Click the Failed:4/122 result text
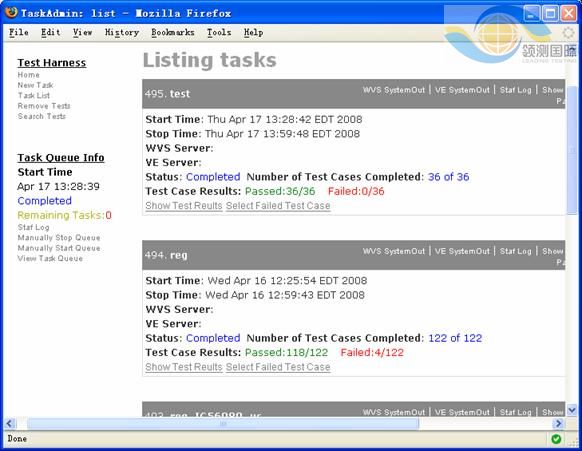 tap(372, 353)
